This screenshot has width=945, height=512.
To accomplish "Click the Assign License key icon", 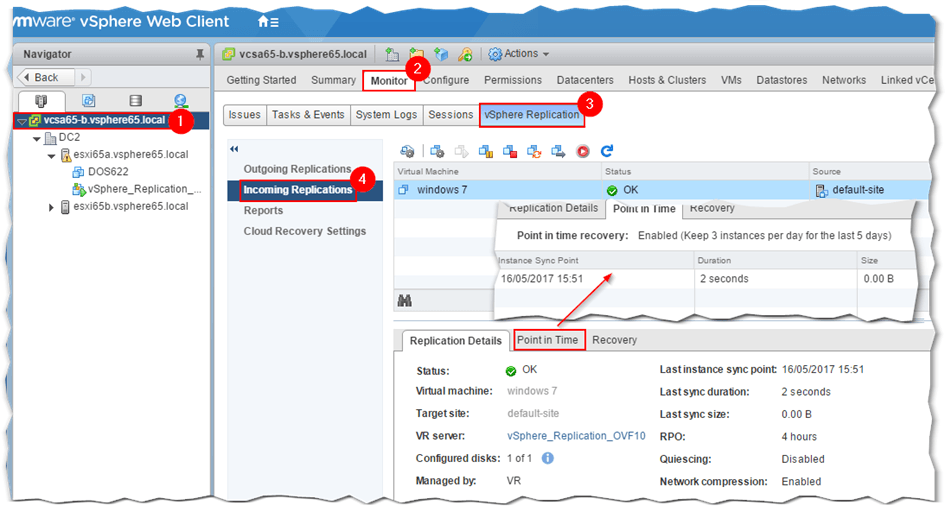I will point(465,54).
